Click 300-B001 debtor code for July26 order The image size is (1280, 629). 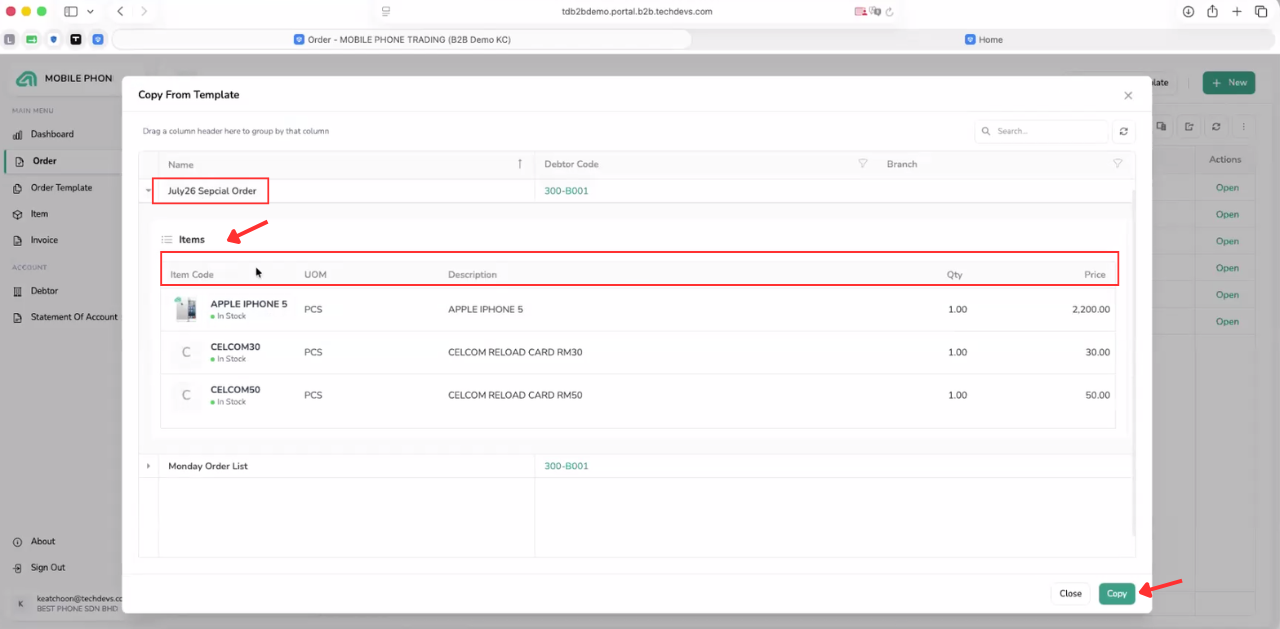(566, 190)
